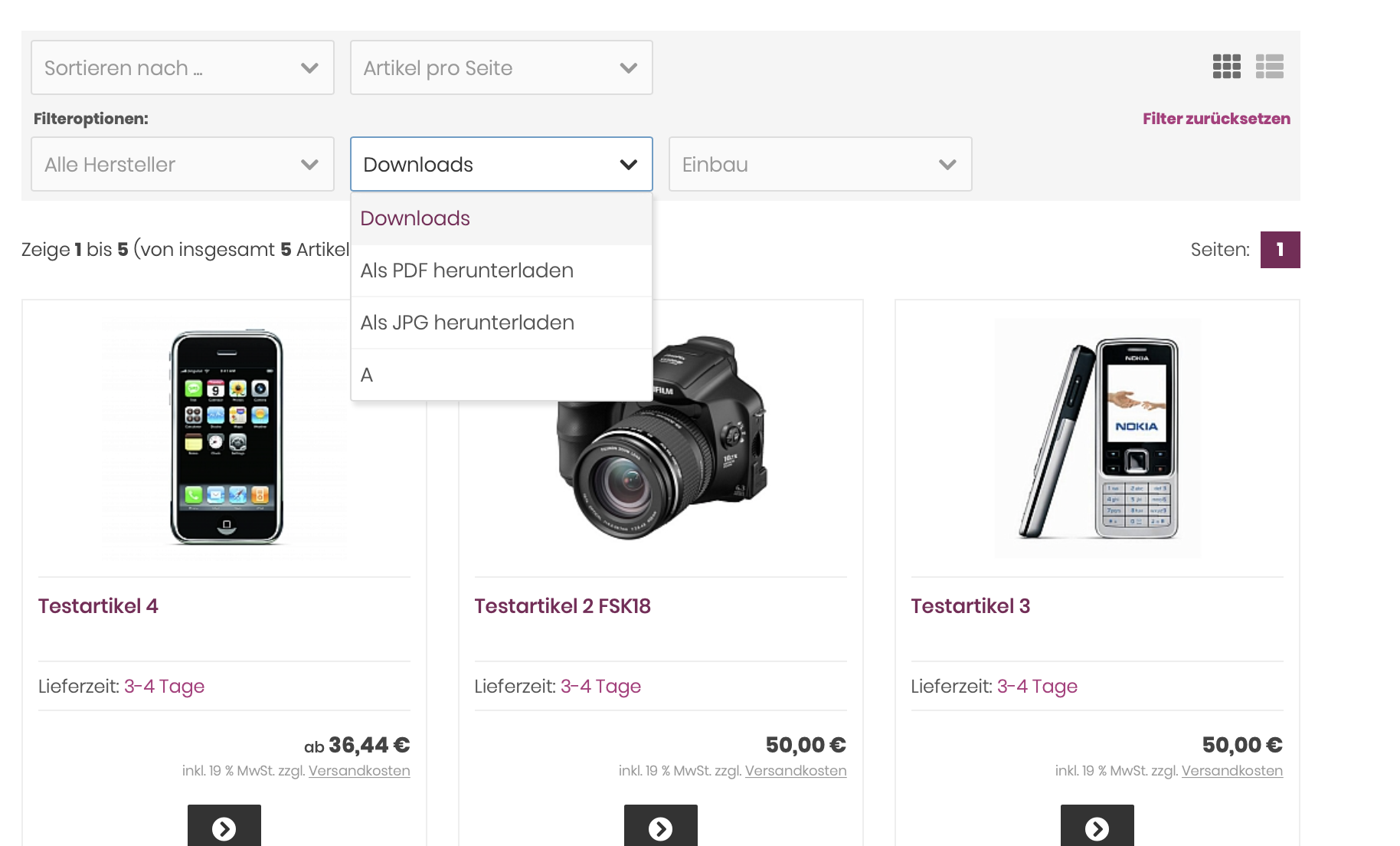The height and width of the screenshot is (846, 1400).
Task: Collapse the open Downloads filter dropdown
Action: point(501,165)
